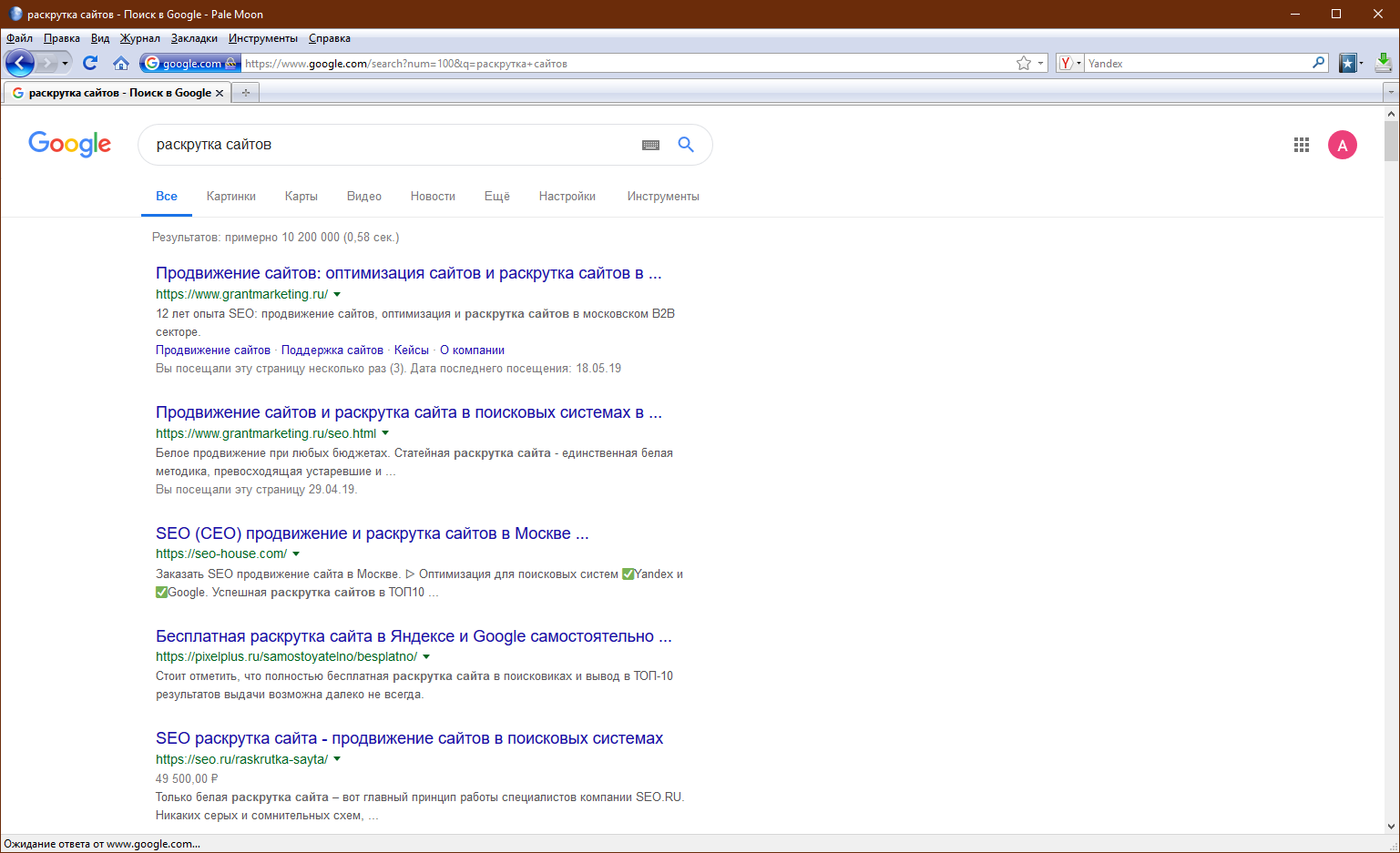1400x853 pixels.
Task: Go back using the browser Back arrow
Action: tap(20, 63)
